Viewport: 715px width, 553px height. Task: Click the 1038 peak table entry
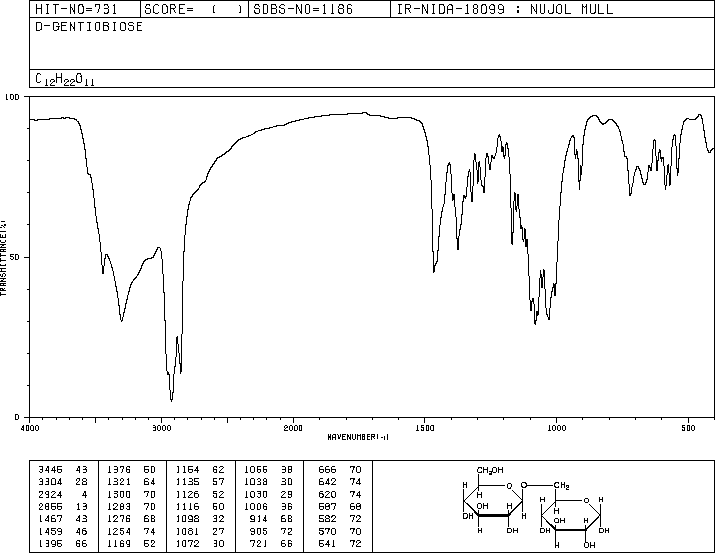point(268,482)
